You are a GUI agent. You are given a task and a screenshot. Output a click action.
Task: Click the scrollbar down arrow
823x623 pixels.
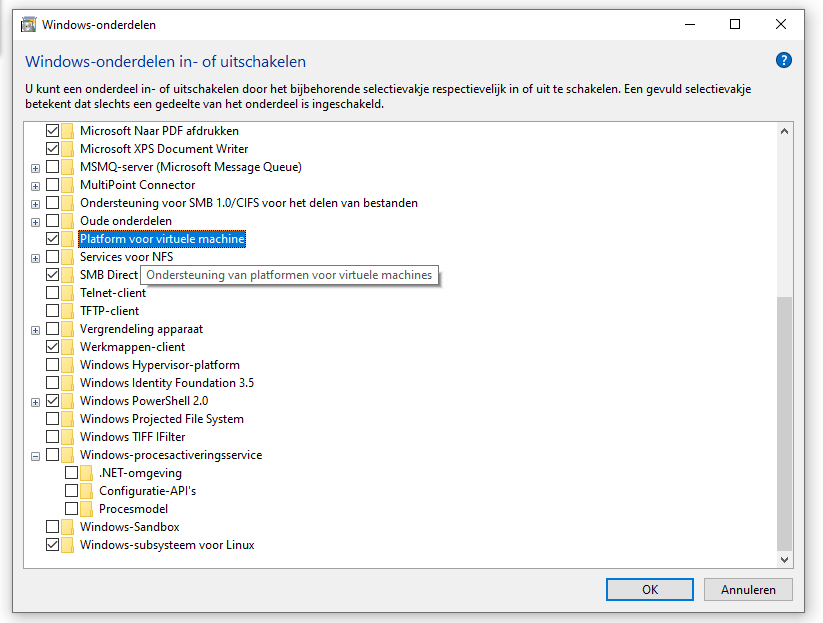click(x=784, y=559)
